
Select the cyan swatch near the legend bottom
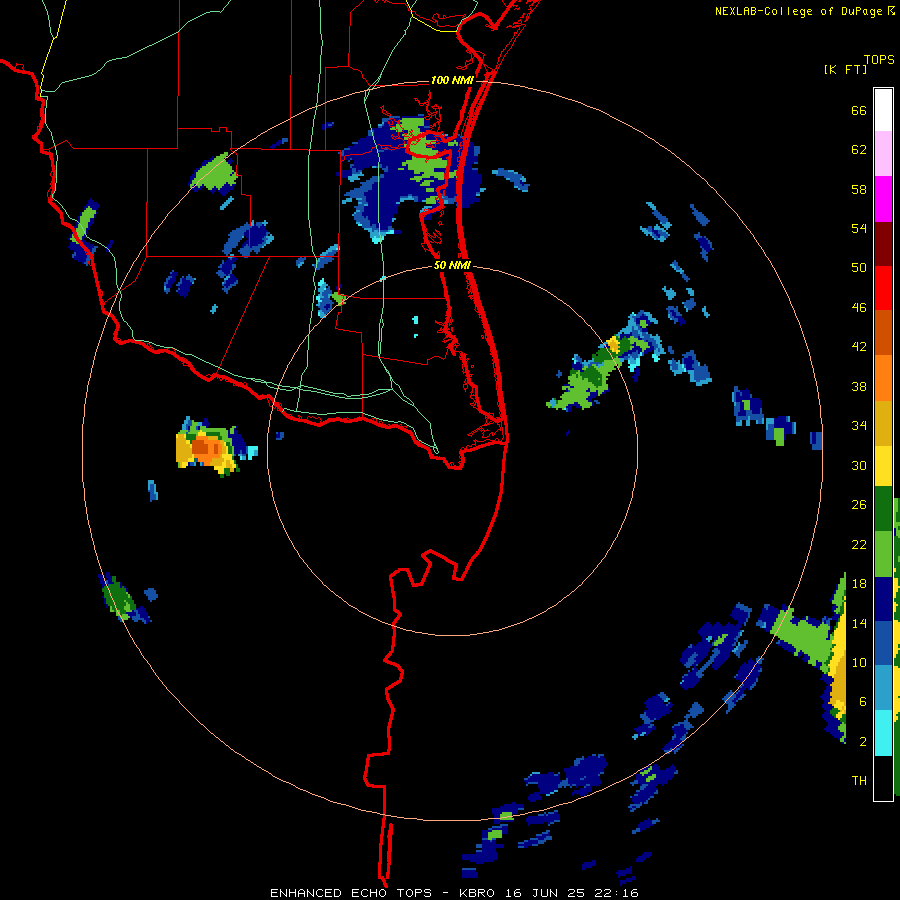click(883, 733)
